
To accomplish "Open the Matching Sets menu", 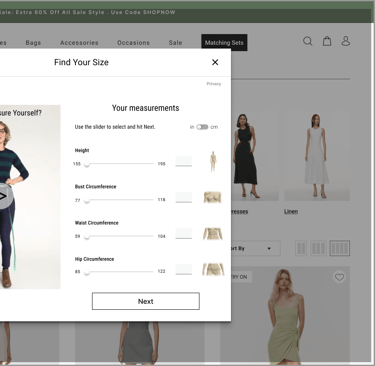I will coord(224,42).
